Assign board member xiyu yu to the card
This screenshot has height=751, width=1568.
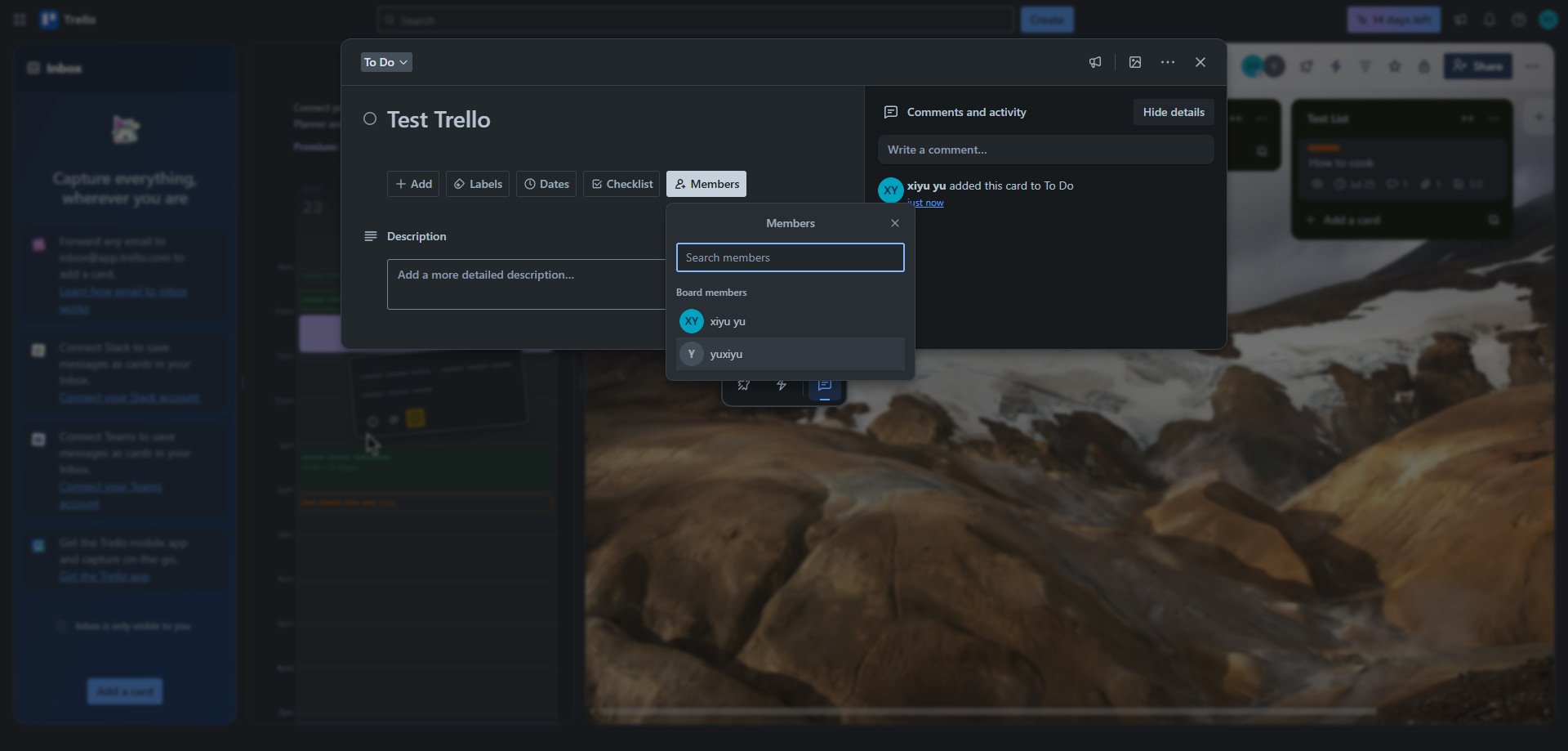pyautogui.click(x=791, y=321)
